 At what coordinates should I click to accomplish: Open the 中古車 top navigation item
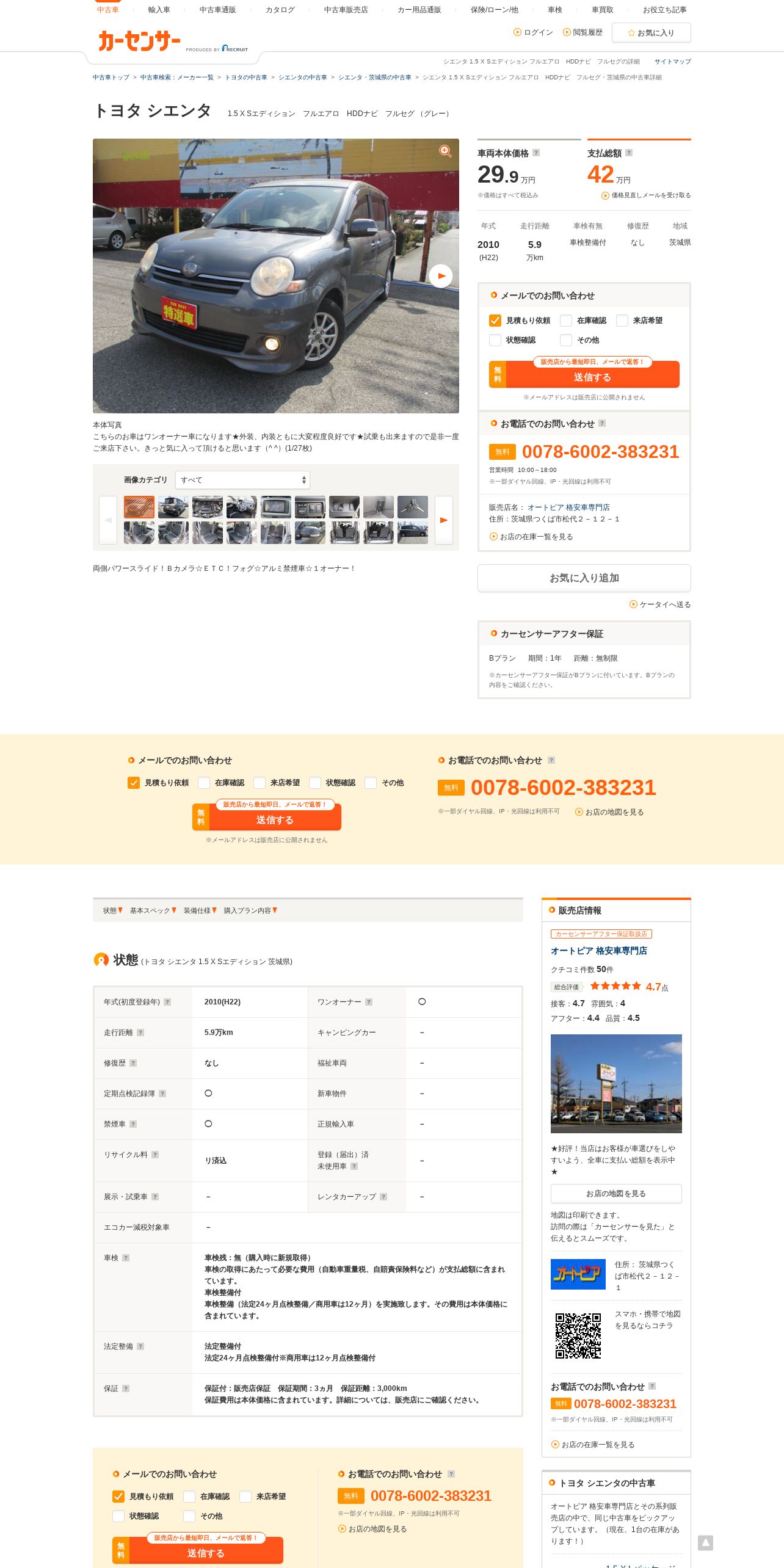pos(108,10)
